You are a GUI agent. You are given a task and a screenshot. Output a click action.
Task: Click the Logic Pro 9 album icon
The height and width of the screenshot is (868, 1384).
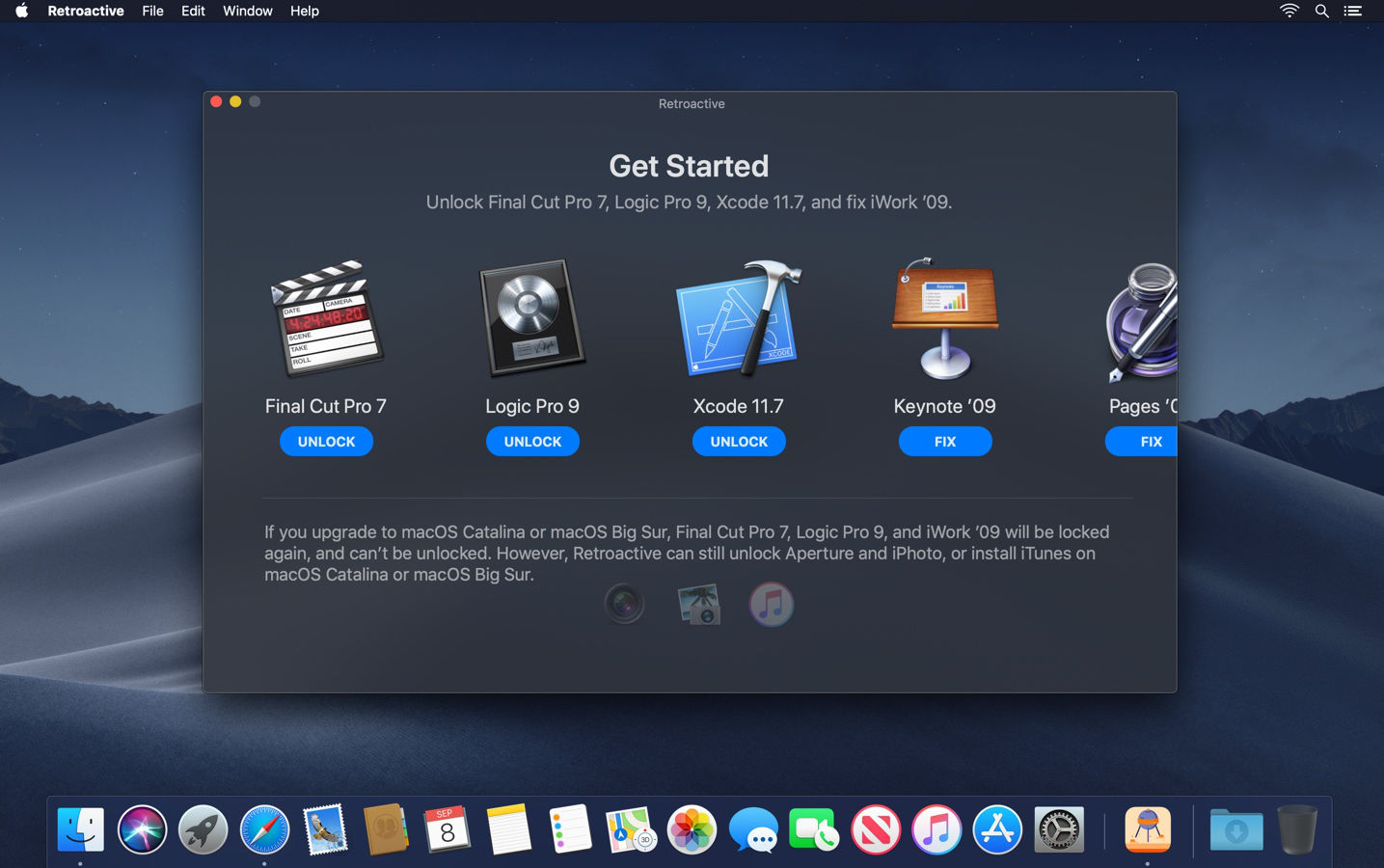pos(532,318)
